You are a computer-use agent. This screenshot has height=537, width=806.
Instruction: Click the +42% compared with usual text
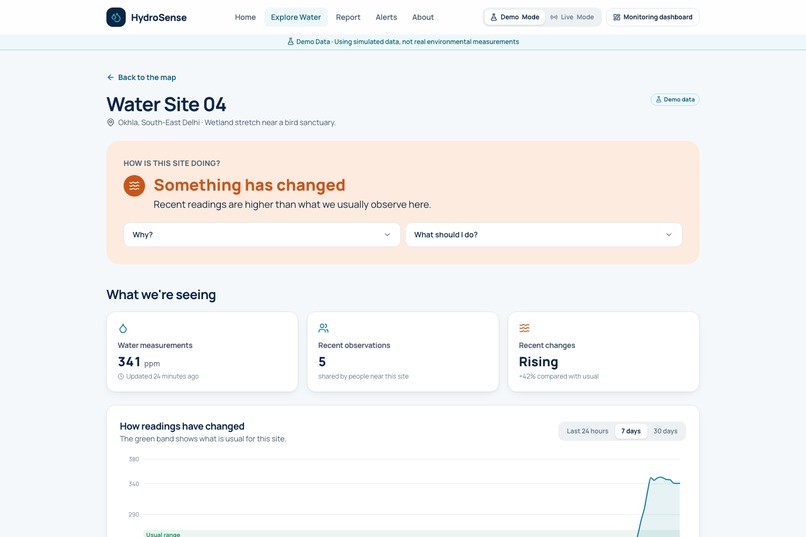tap(559, 376)
